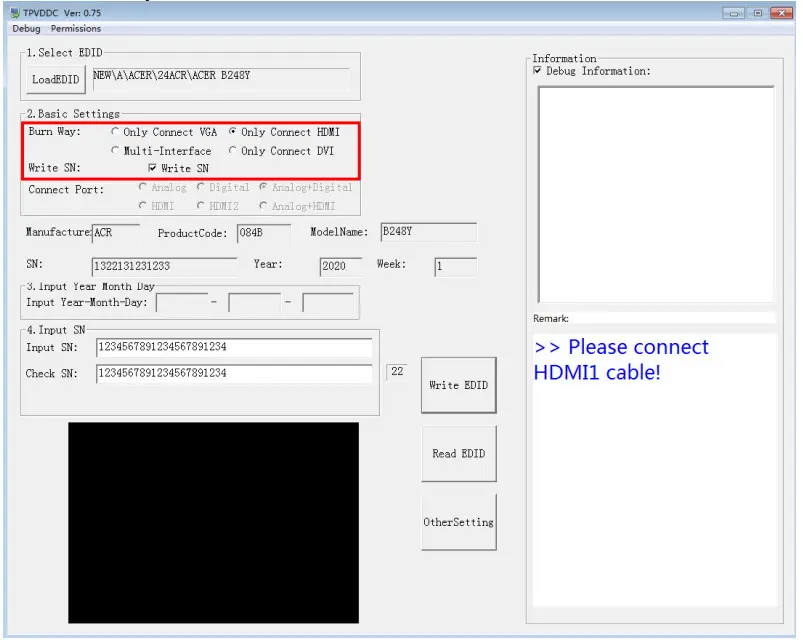Open the Permissions menu
This screenshot has height=640, width=803.
pos(76,28)
